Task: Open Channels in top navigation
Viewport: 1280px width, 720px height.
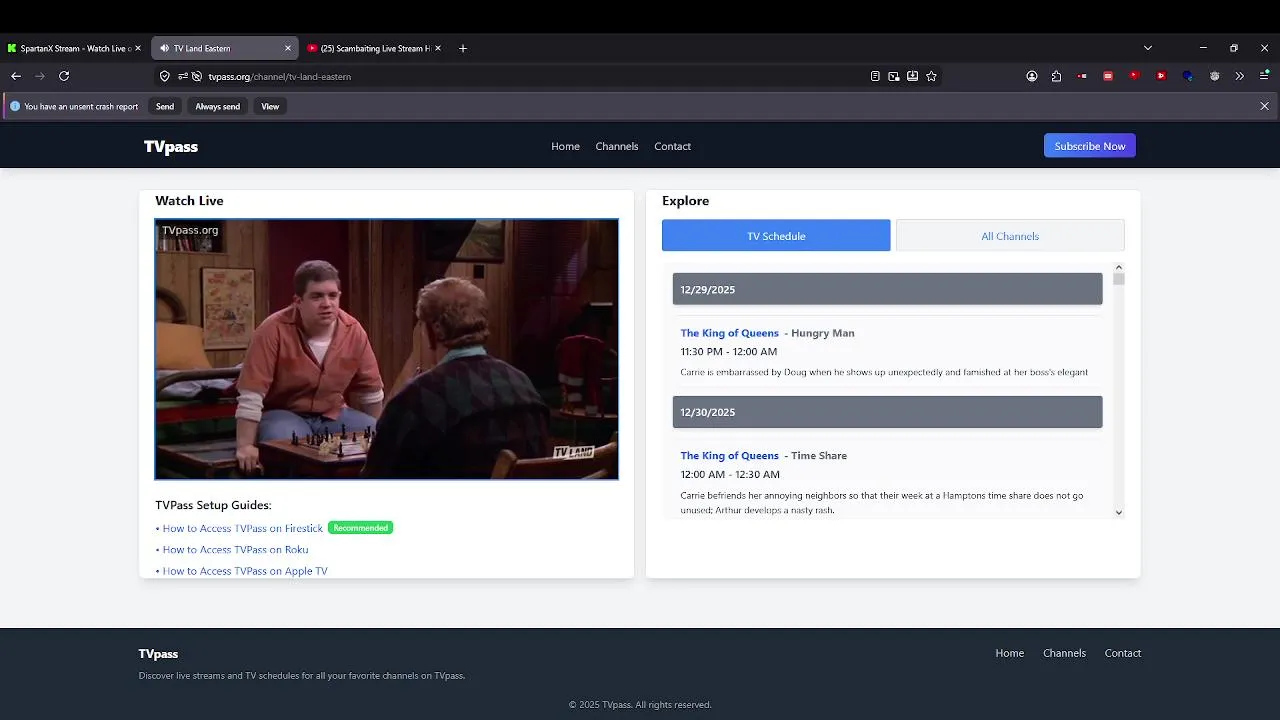Action: click(616, 146)
